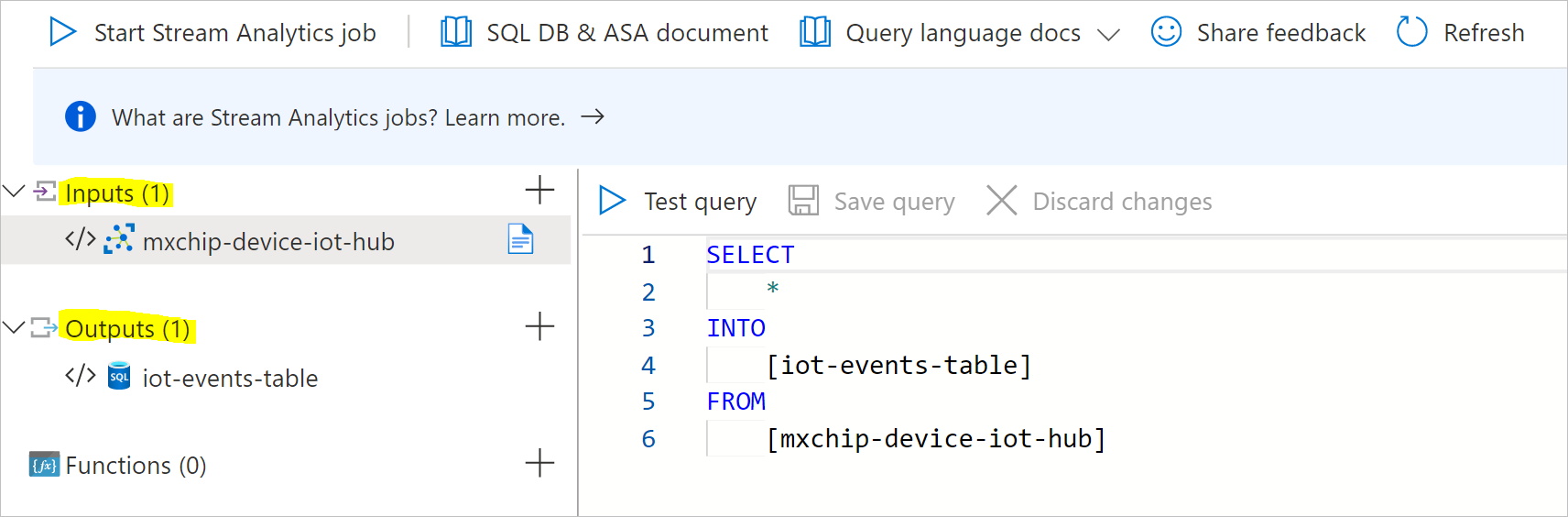The height and width of the screenshot is (517, 1568).
Task: Open the Query language docs menu
Action: coord(963,33)
